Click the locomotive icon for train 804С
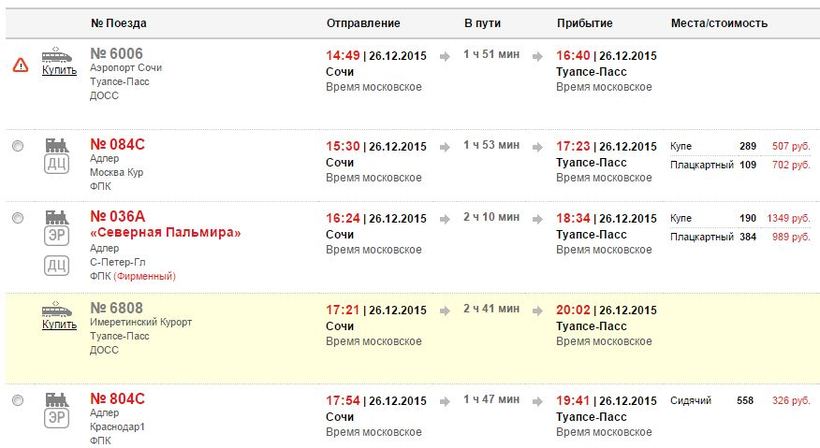This screenshot has height=448, width=820. tap(58, 400)
